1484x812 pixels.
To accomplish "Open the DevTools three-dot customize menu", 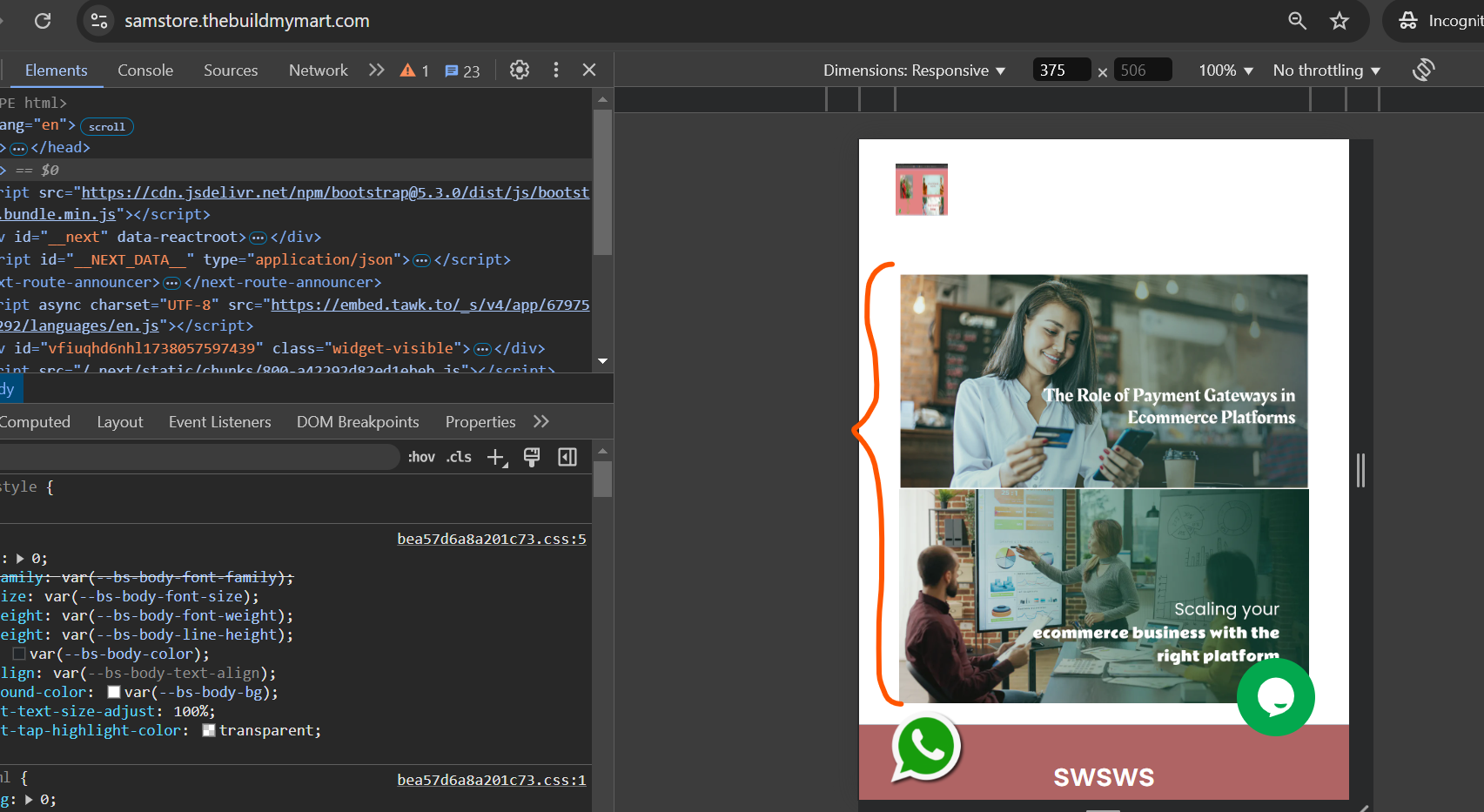I will [556, 70].
